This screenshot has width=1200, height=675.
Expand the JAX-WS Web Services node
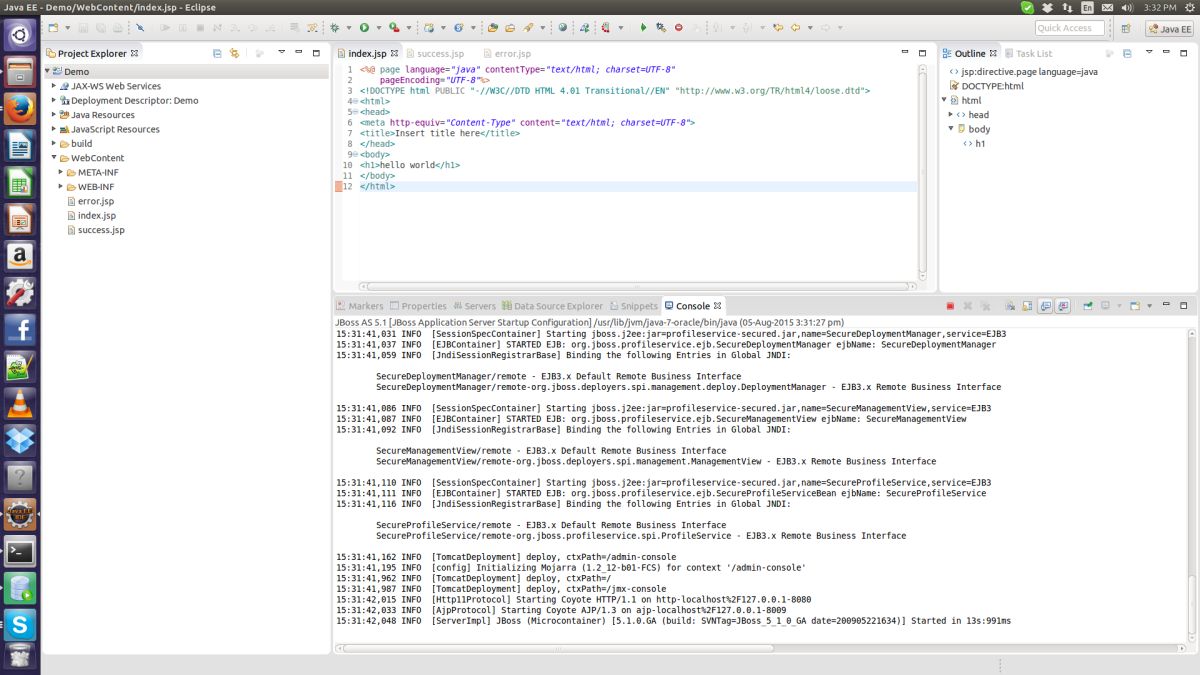click(x=54, y=86)
